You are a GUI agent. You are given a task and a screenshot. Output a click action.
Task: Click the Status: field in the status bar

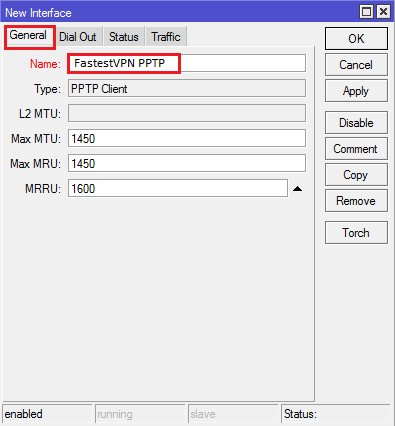336,414
